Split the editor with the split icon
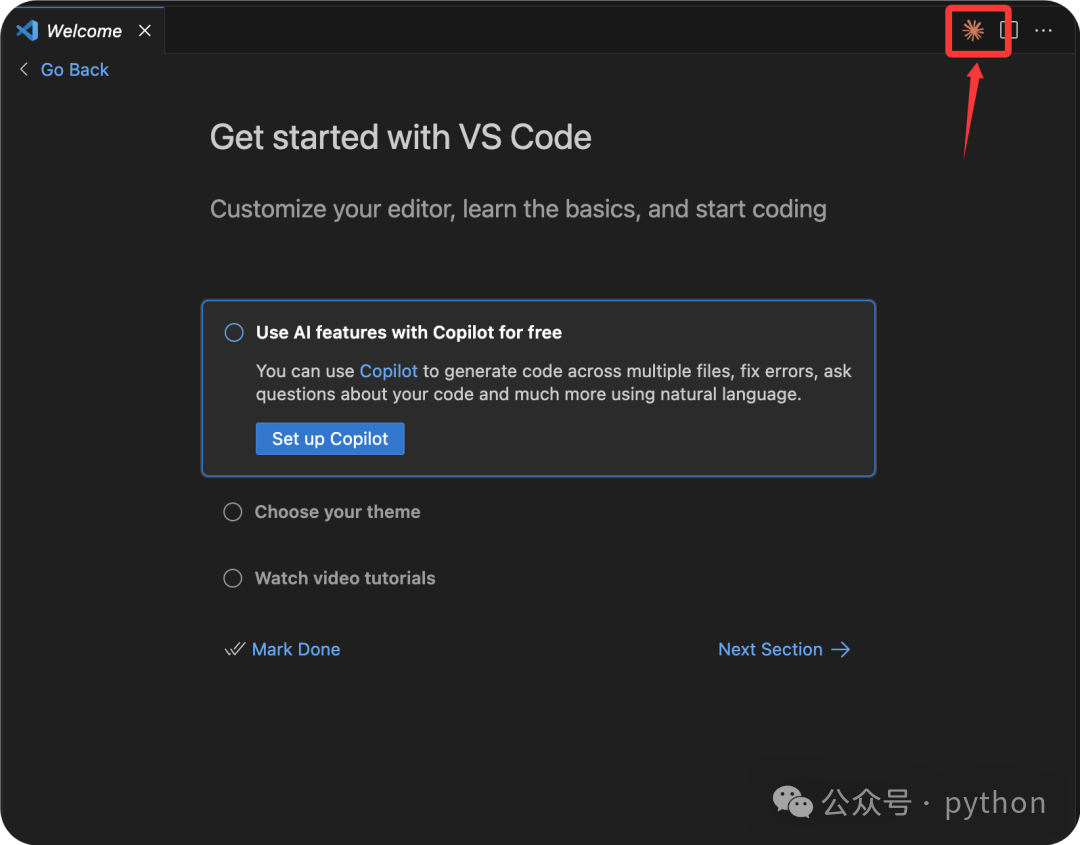Viewport: 1080px width, 845px height. [1009, 30]
